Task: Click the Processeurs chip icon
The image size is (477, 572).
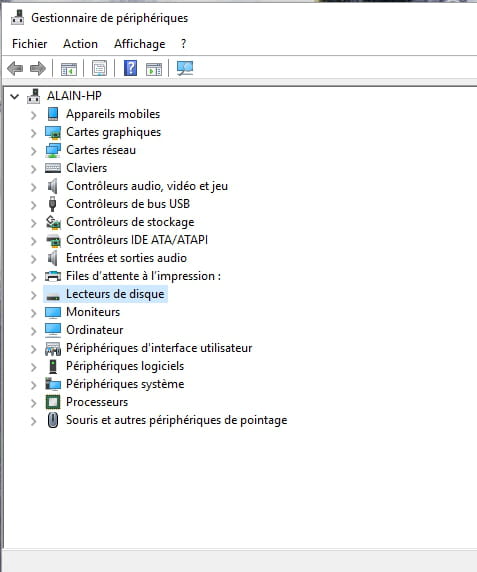Action: click(x=53, y=402)
